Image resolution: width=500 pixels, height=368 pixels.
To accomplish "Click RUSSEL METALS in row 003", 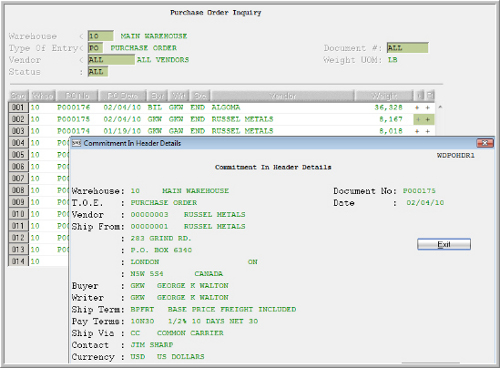I will tap(242, 131).
